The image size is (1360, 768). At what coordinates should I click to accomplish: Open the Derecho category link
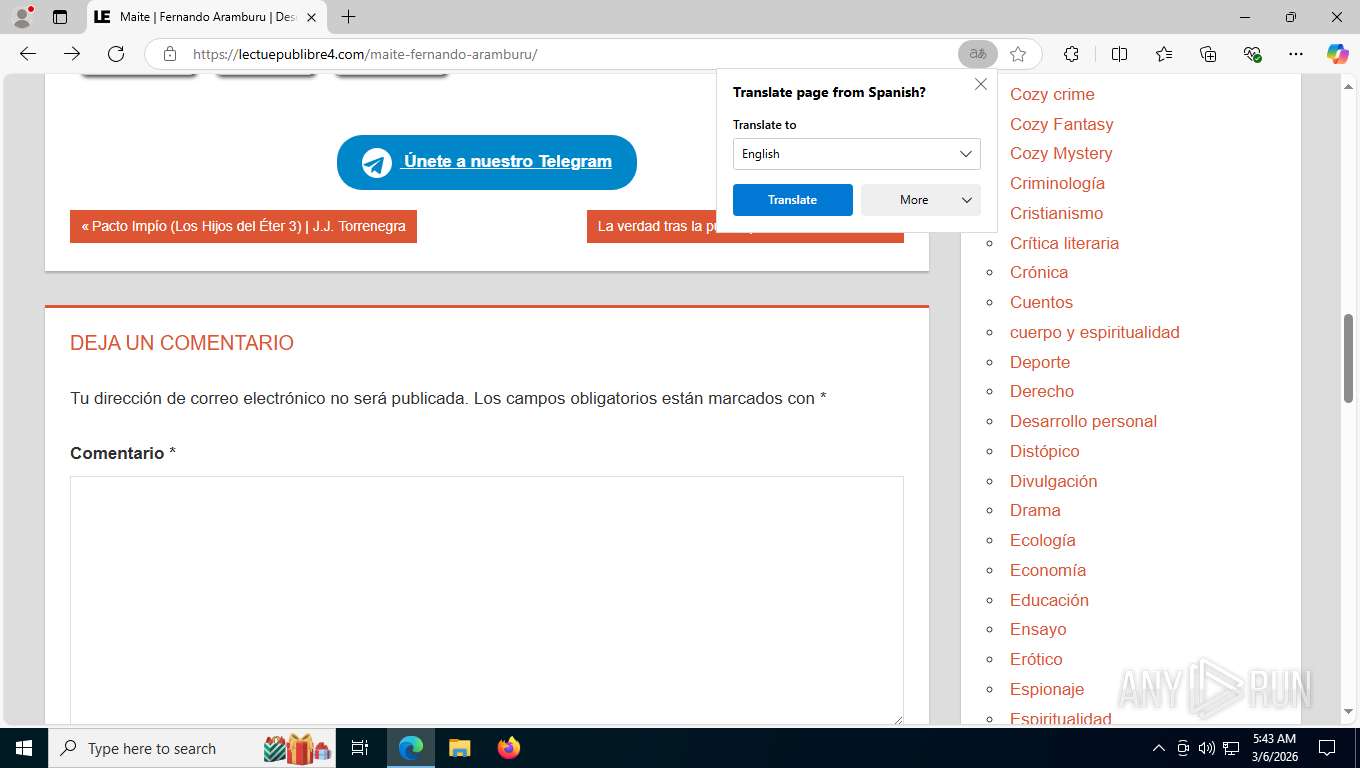[x=1042, y=391]
